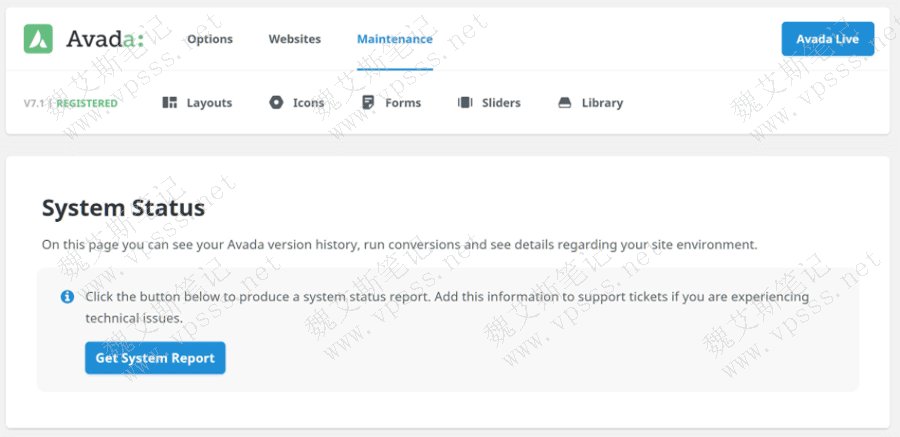Navigate to the Forms text link
This screenshot has height=437, width=900.
tap(403, 103)
